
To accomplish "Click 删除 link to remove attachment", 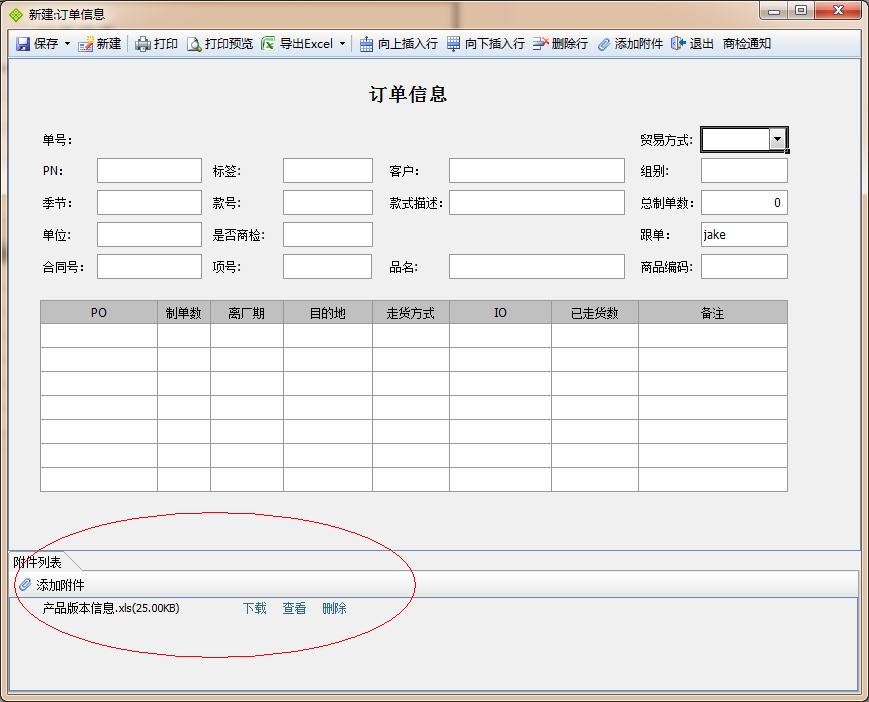I will (334, 608).
